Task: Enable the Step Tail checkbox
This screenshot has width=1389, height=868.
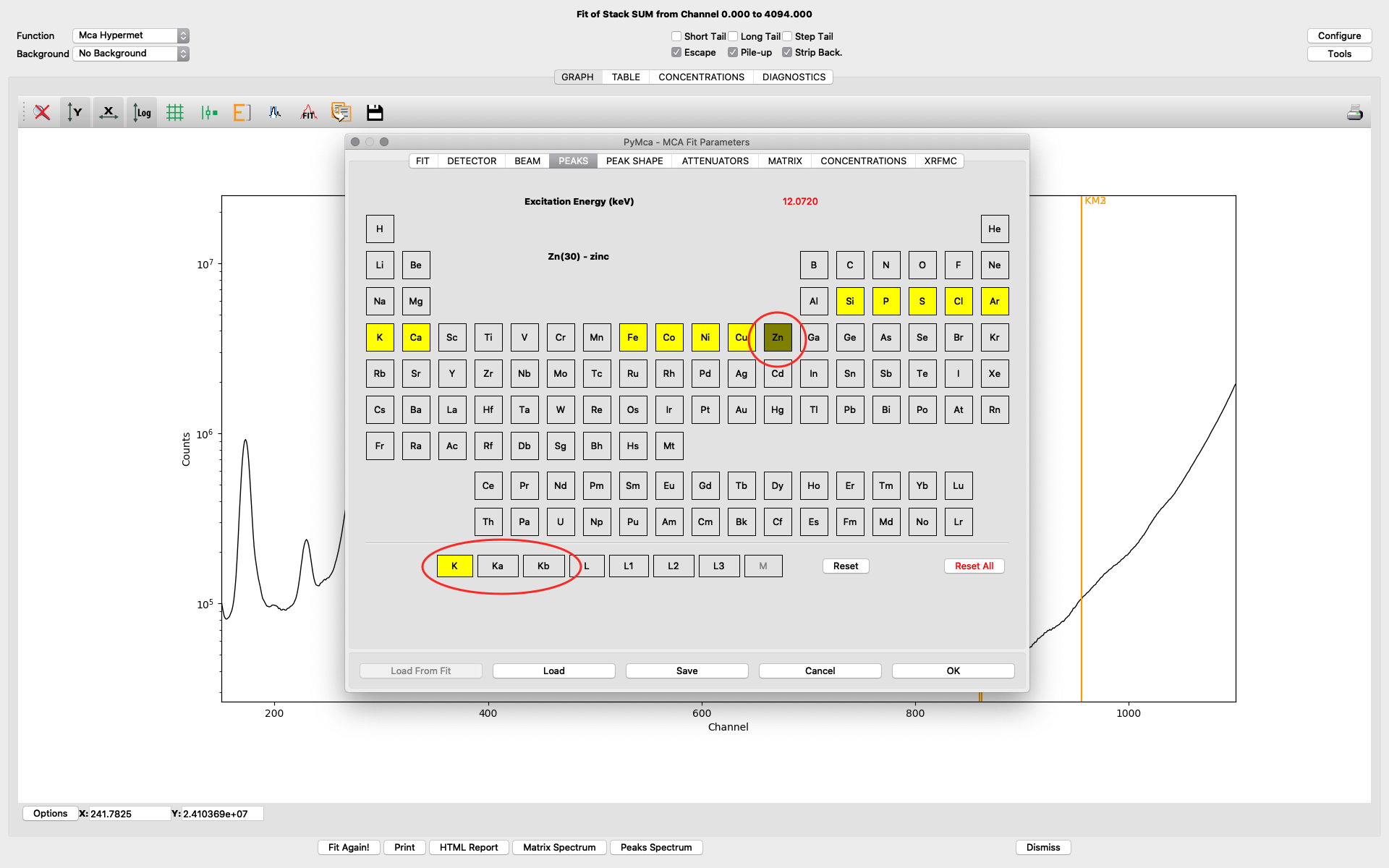Action: (787, 36)
